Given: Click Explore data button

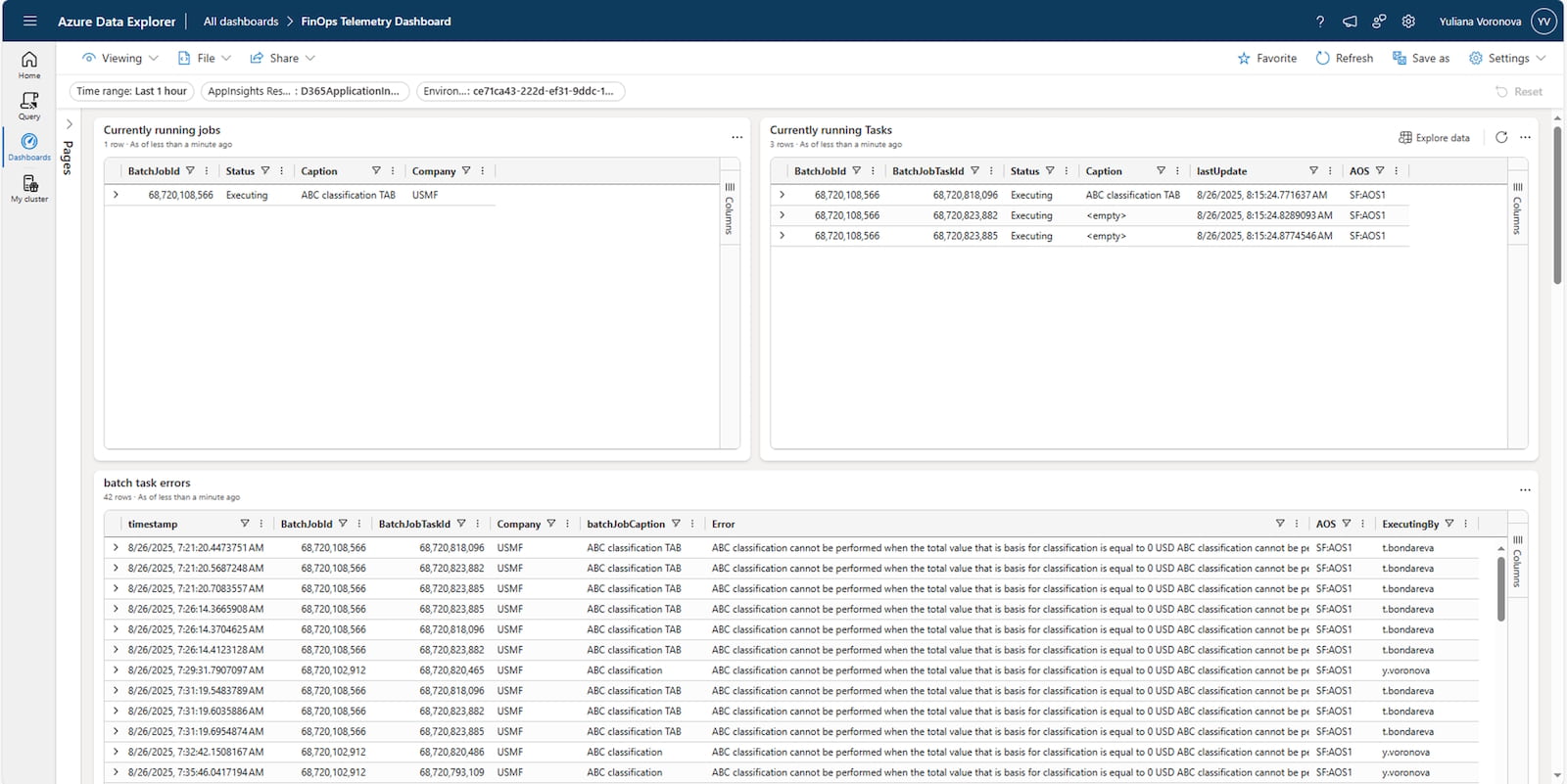Looking at the screenshot, I should tap(1434, 137).
